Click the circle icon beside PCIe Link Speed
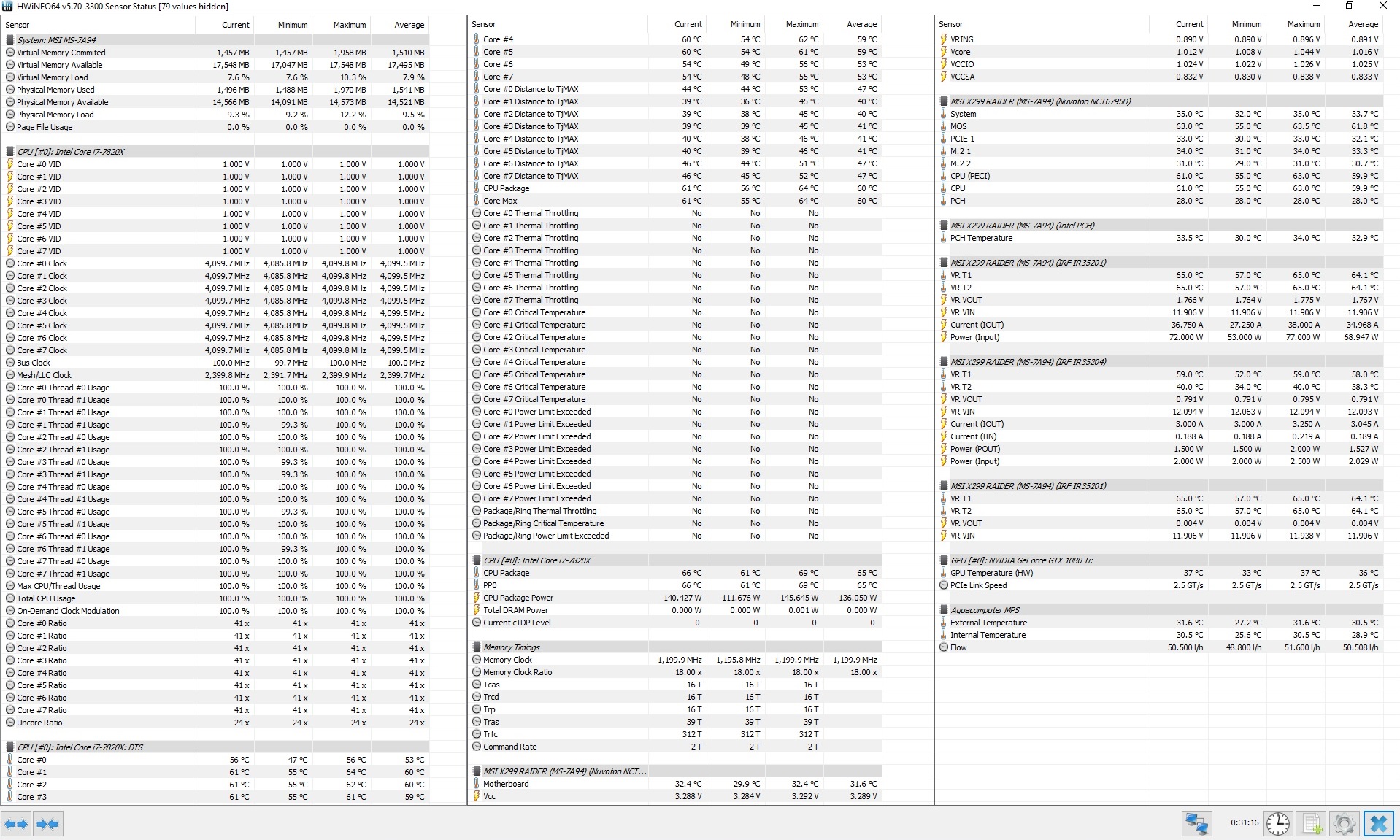This screenshot has width=1400, height=840. coord(944,585)
